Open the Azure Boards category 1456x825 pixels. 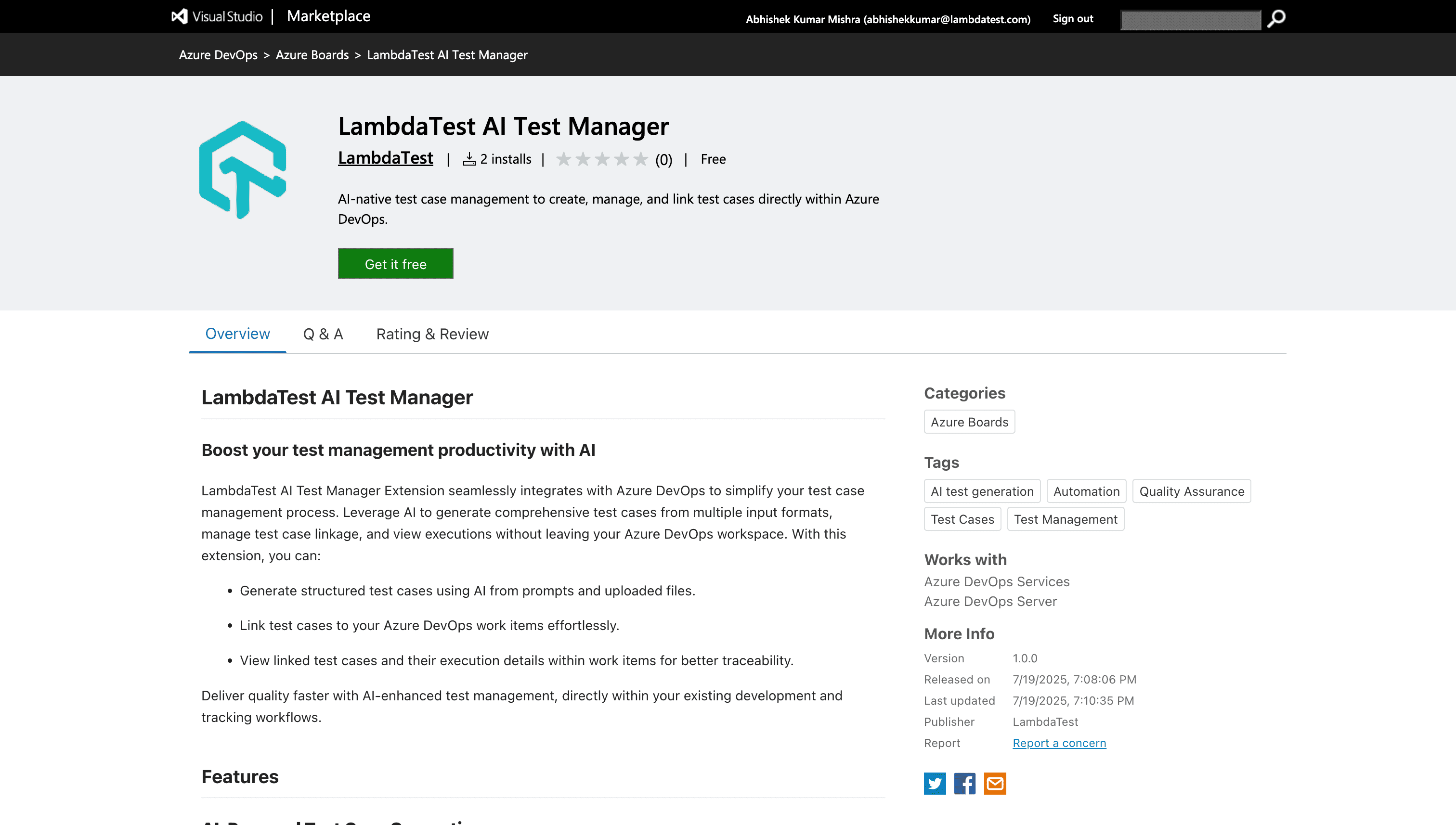coord(969,422)
